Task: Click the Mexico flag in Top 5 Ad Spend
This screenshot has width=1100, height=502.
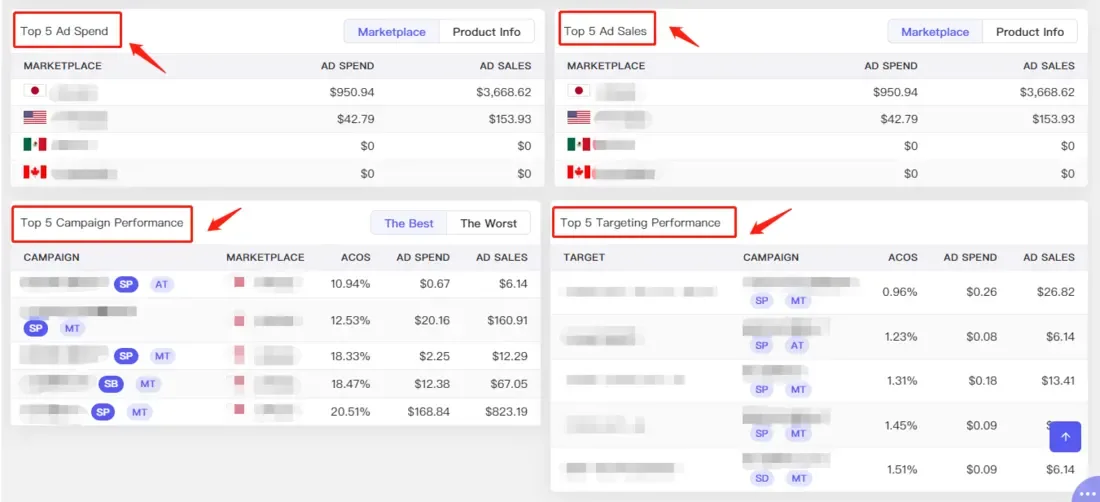Action: coord(34,144)
